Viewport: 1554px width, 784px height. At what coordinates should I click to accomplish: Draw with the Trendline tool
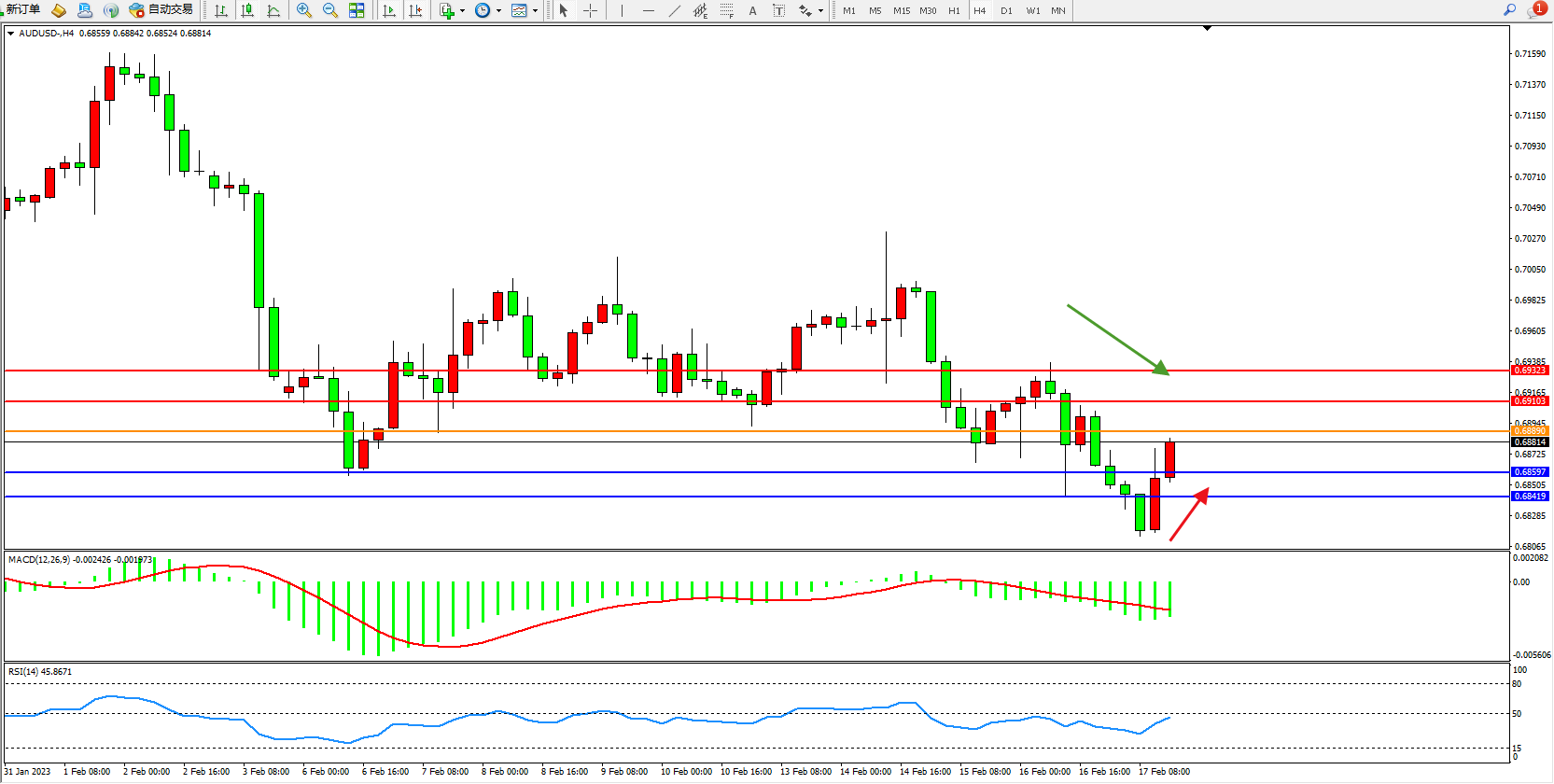(x=675, y=10)
